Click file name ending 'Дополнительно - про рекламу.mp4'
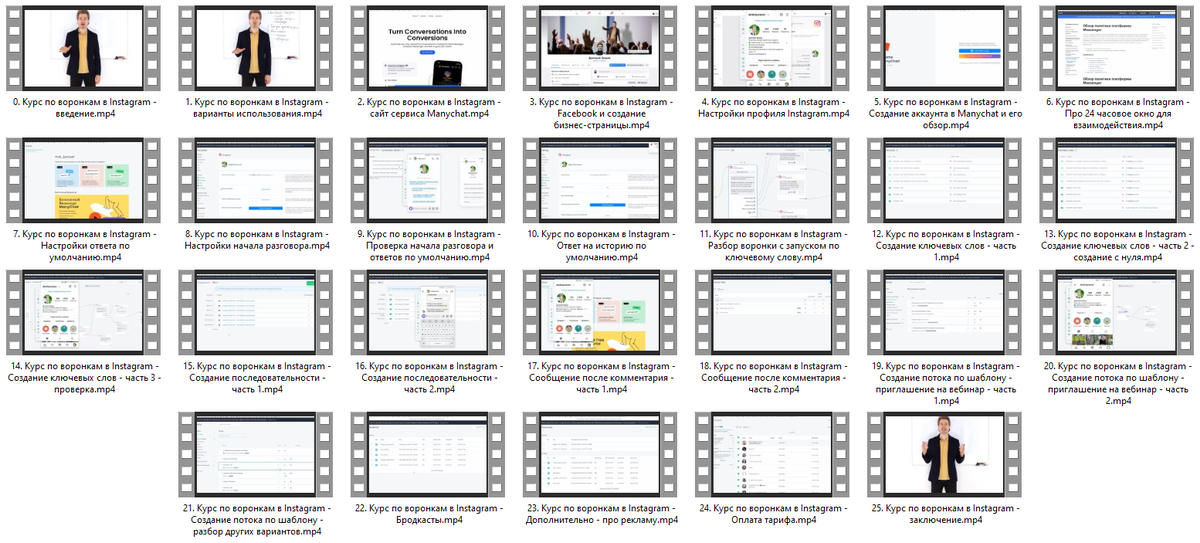This screenshot has width=1200, height=543. coord(600,514)
